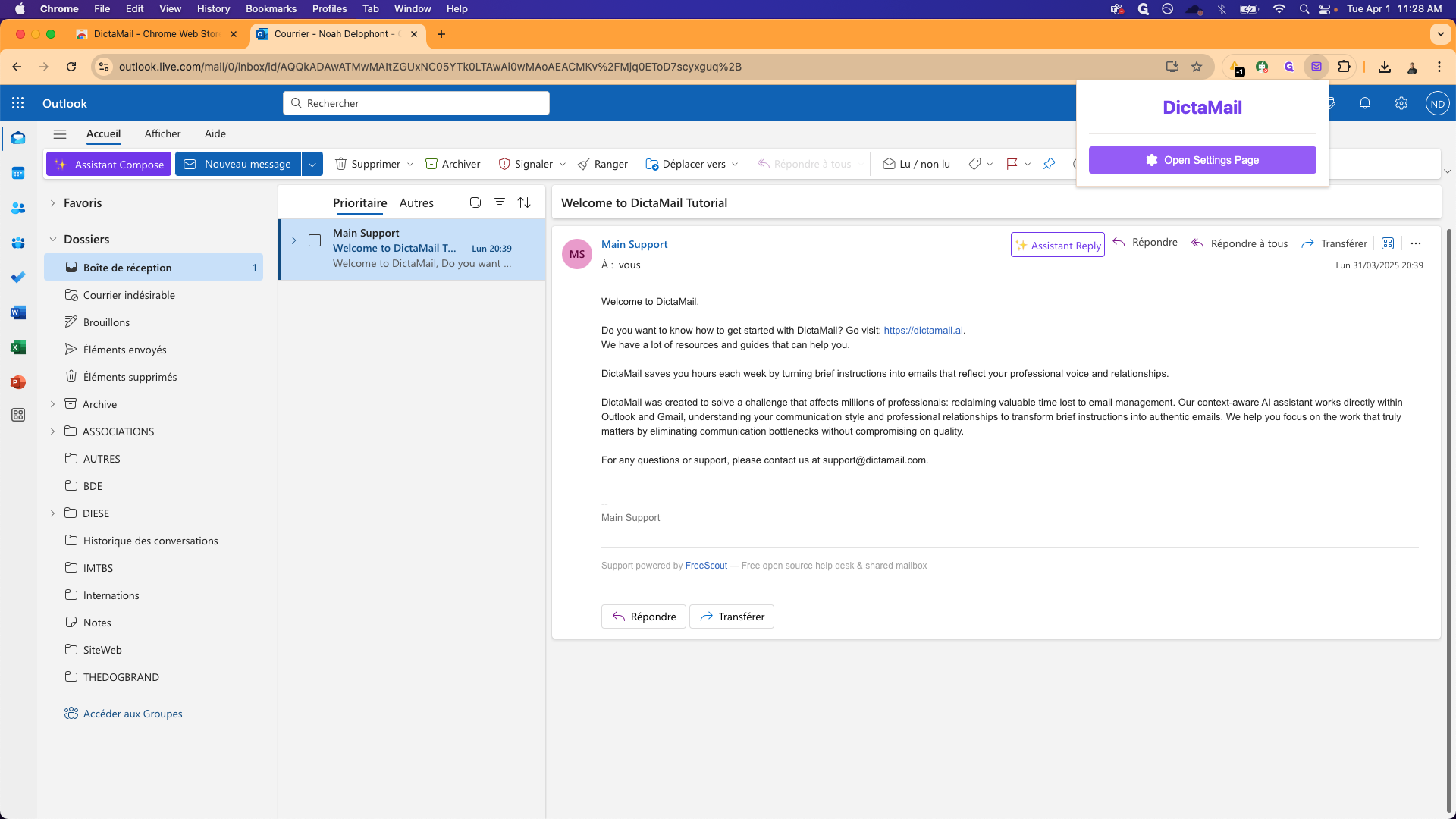Expand the ASSOCIATIONS folder
Screen dimensions: 1456x819
click(52, 431)
